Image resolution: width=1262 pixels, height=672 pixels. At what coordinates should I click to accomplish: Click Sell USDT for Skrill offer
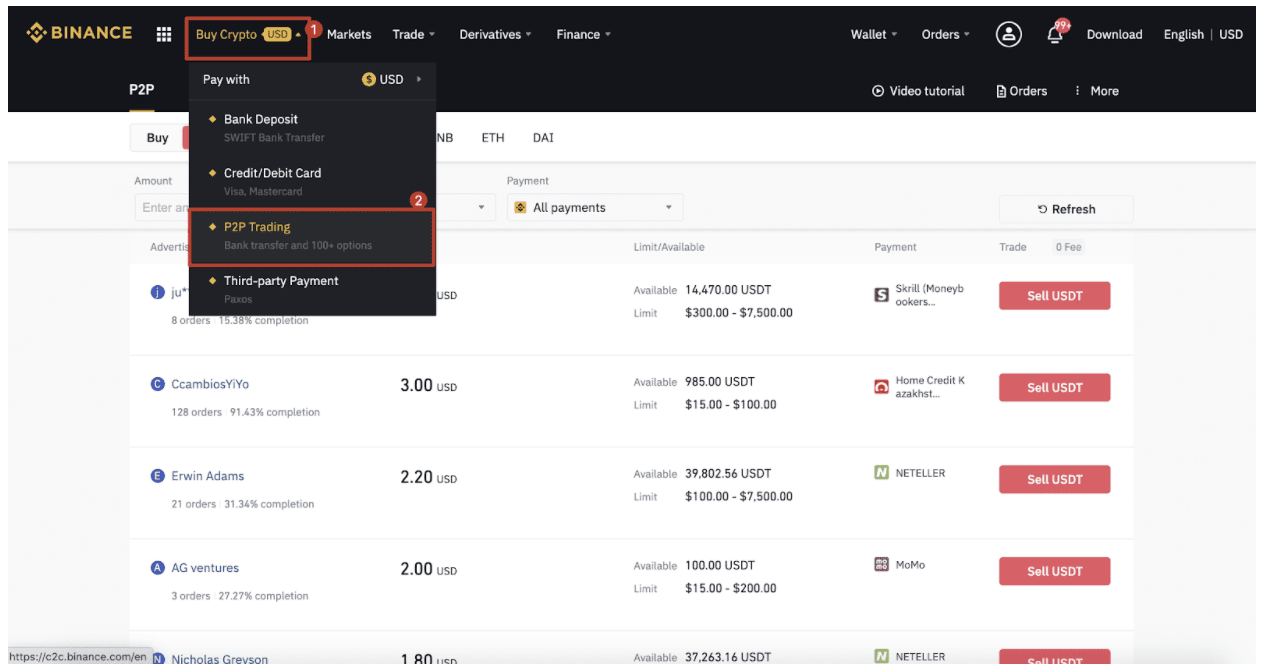[1054, 296]
